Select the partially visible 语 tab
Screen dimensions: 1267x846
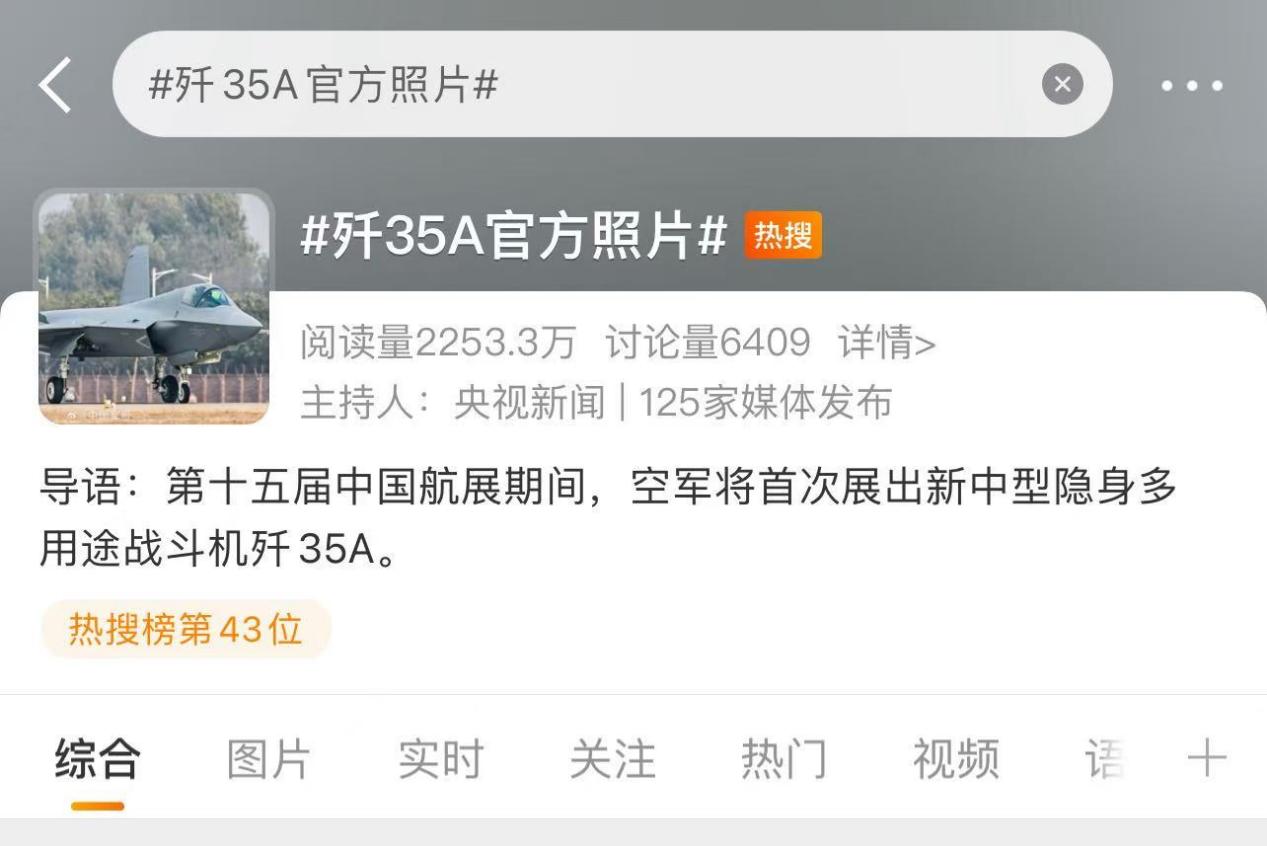click(x=1105, y=760)
